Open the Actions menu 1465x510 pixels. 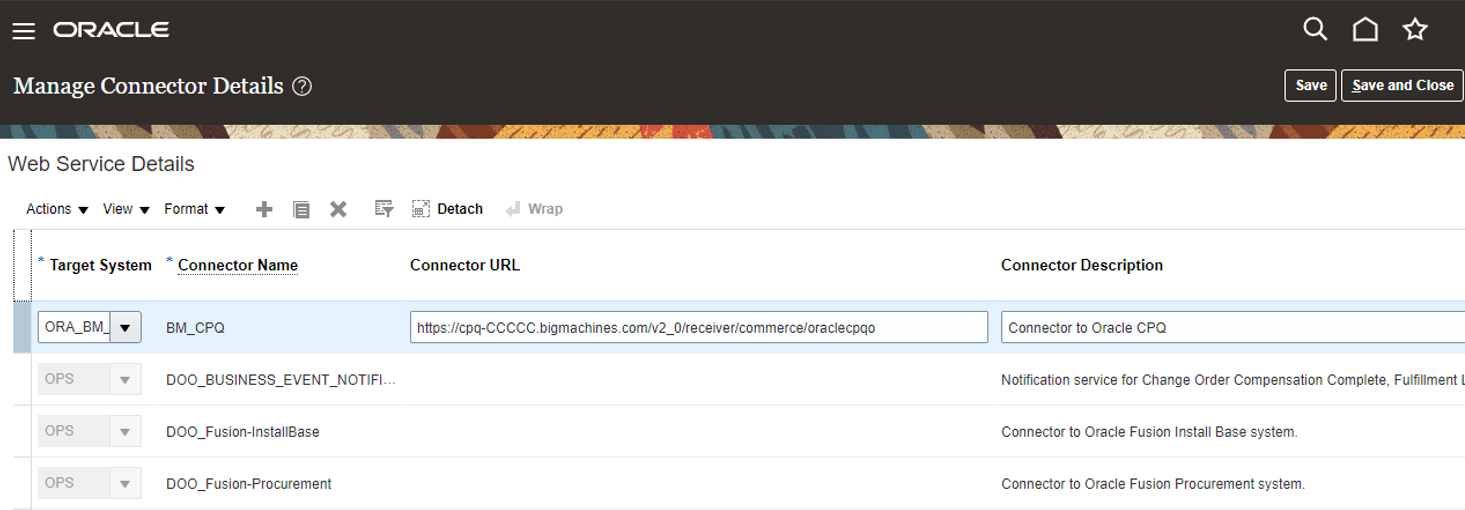(x=57, y=209)
